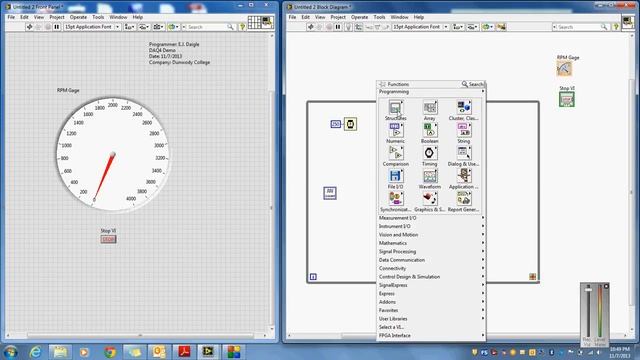The image size is (640, 360).
Task: Open Google Chrome from taskbar
Action: click(109, 352)
